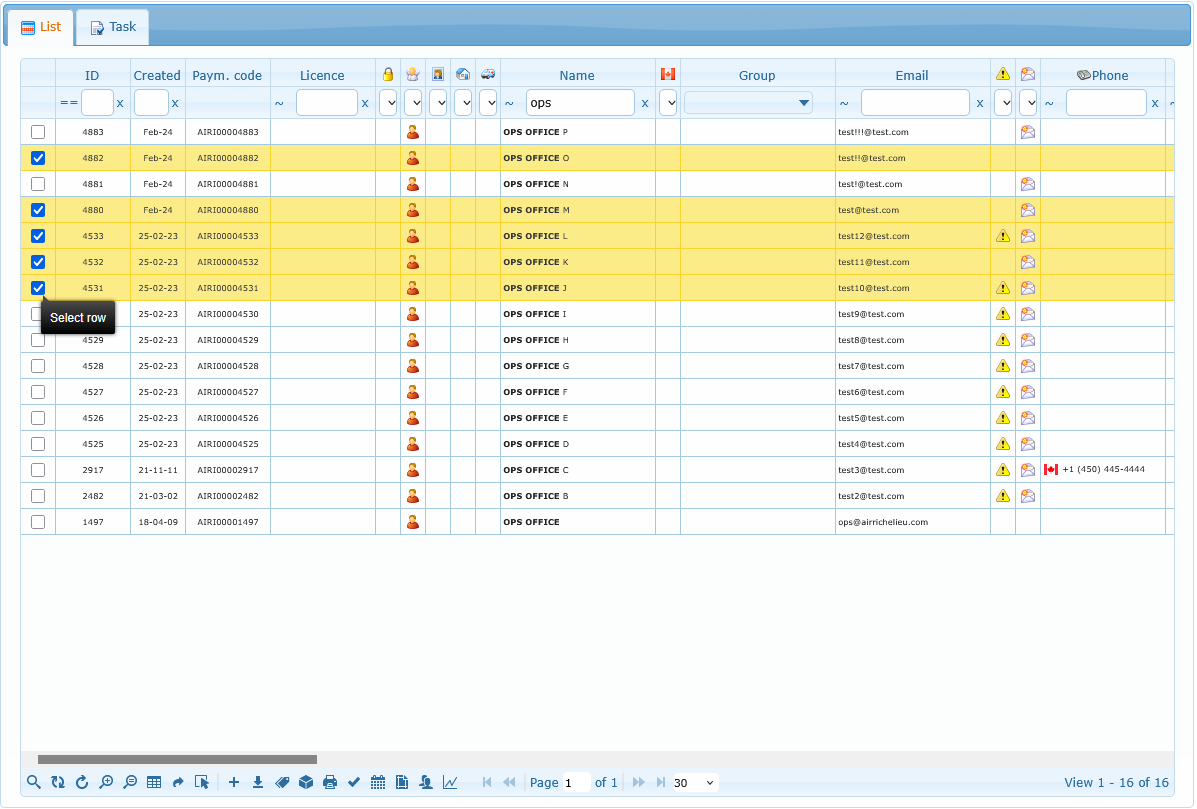1197x809 pixels.
Task: Open the Group filter dropdown
Action: tap(748, 103)
